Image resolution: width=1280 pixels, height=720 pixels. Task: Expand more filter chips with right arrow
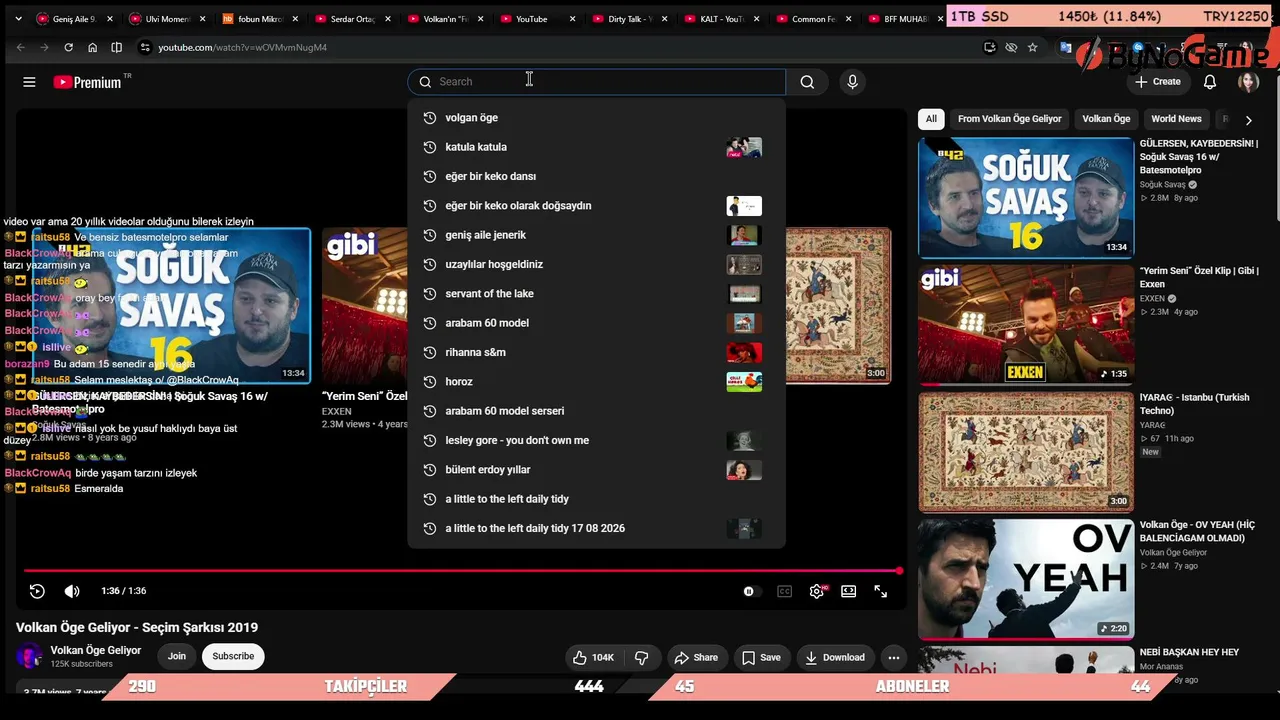click(1248, 120)
